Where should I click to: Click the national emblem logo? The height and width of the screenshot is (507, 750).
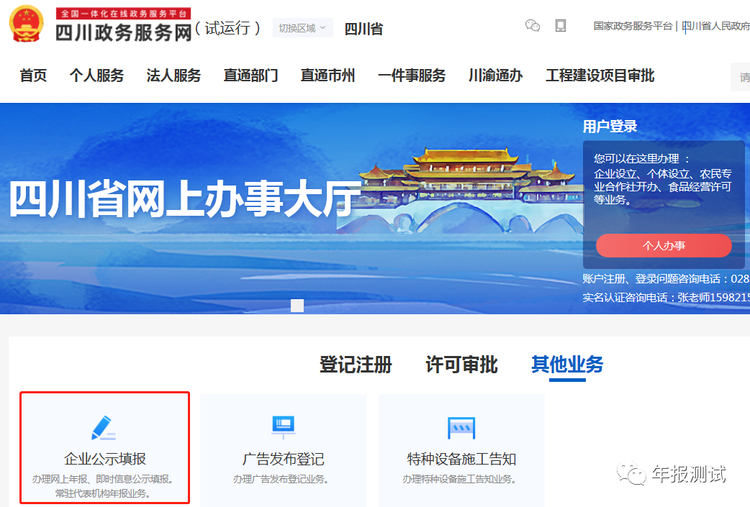(26, 23)
